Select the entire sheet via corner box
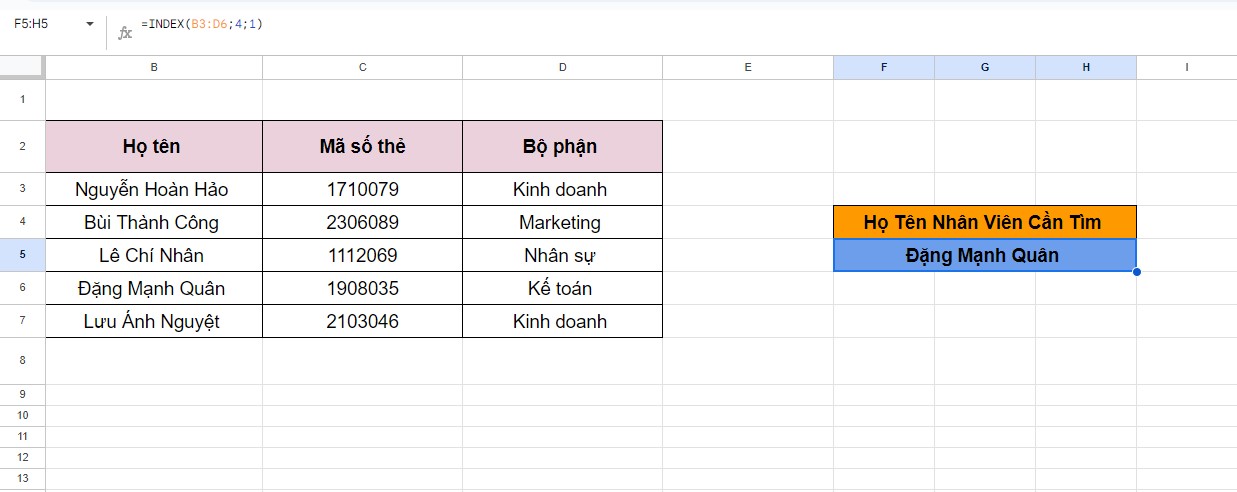The width and height of the screenshot is (1237, 492). pyautogui.click(x=22, y=67)
